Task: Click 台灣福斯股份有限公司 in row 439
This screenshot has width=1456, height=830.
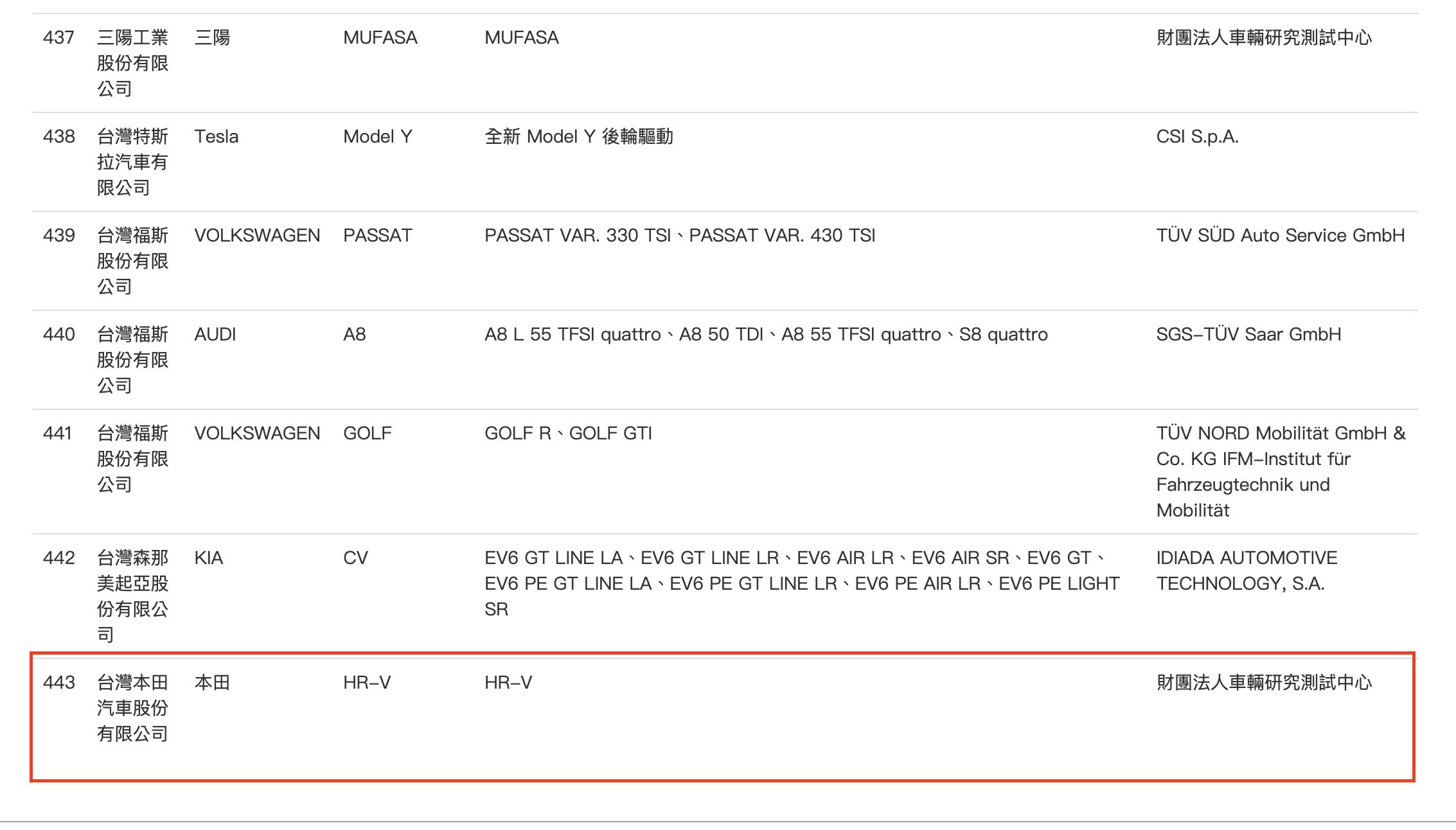Action: pyautogui.click(x=132, y=261)
